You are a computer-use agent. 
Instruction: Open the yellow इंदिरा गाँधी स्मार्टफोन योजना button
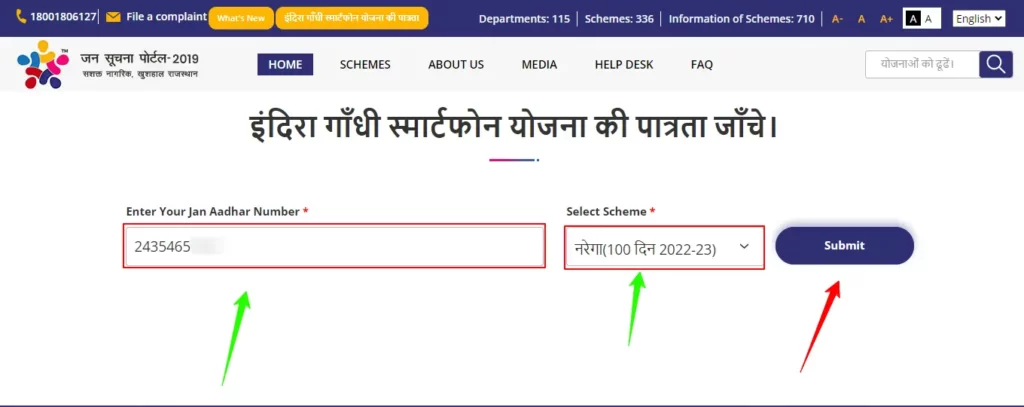352,18
